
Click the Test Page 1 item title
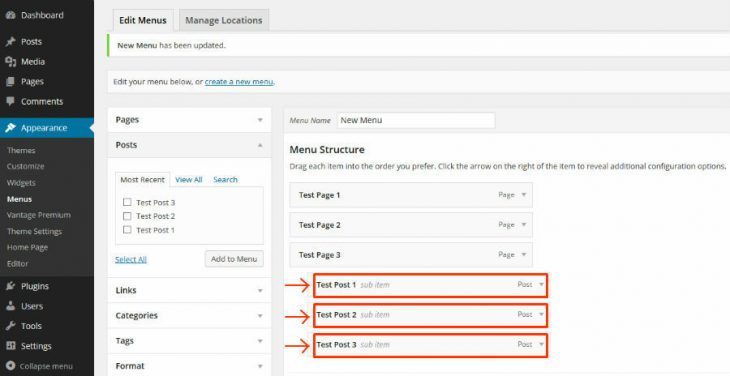click(319, 195)
